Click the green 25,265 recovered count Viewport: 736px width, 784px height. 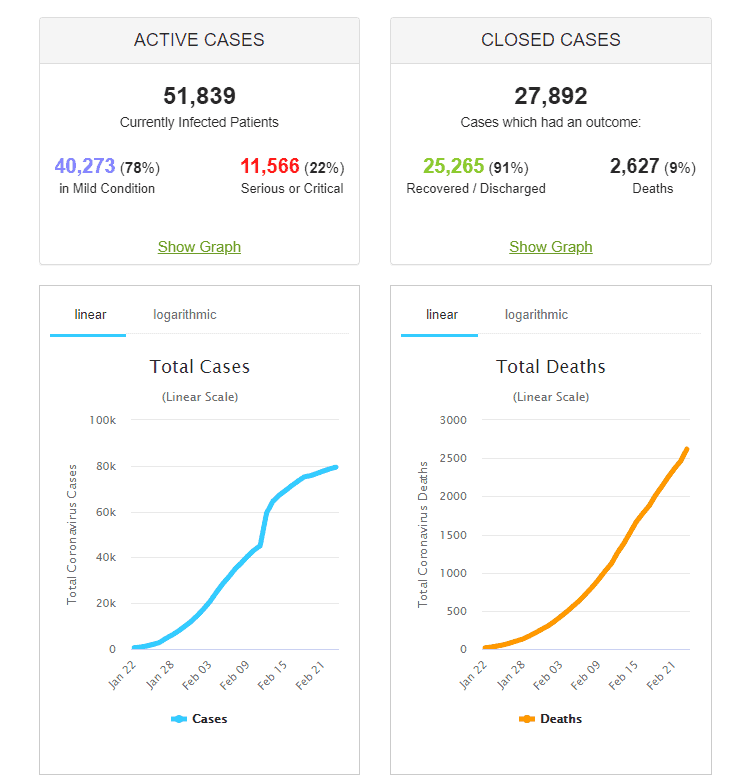pos(453,166)
